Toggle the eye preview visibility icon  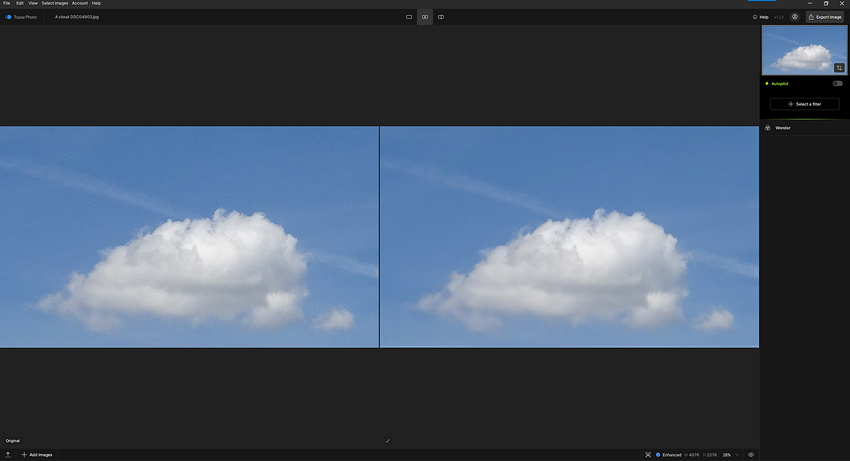(751, 454)
